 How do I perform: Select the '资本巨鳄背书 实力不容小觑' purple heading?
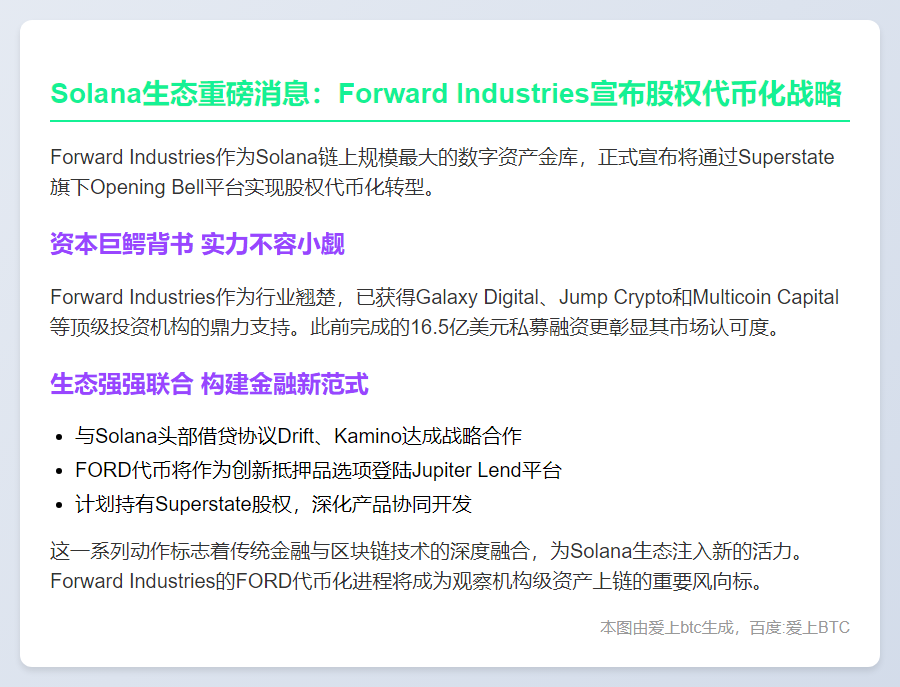click(197, 244)
